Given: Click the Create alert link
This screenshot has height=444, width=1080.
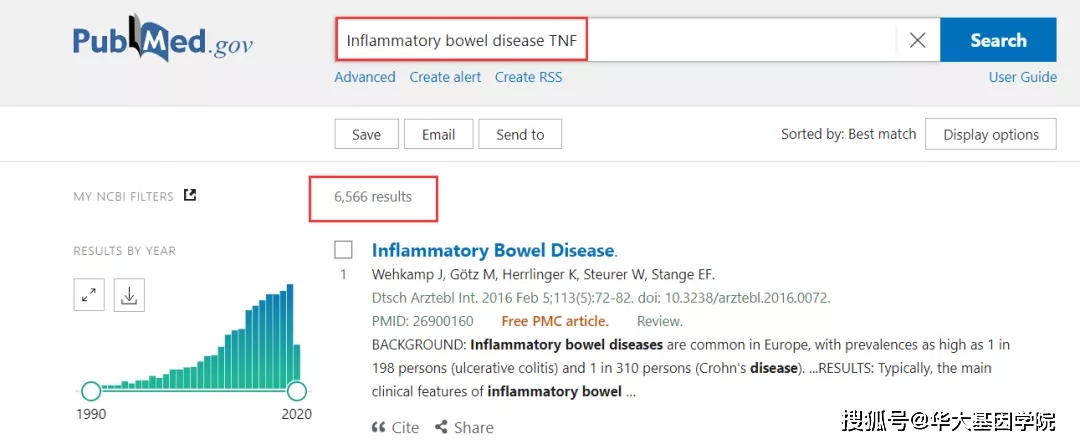Looking at the screenshot, I should click(445, 77).
